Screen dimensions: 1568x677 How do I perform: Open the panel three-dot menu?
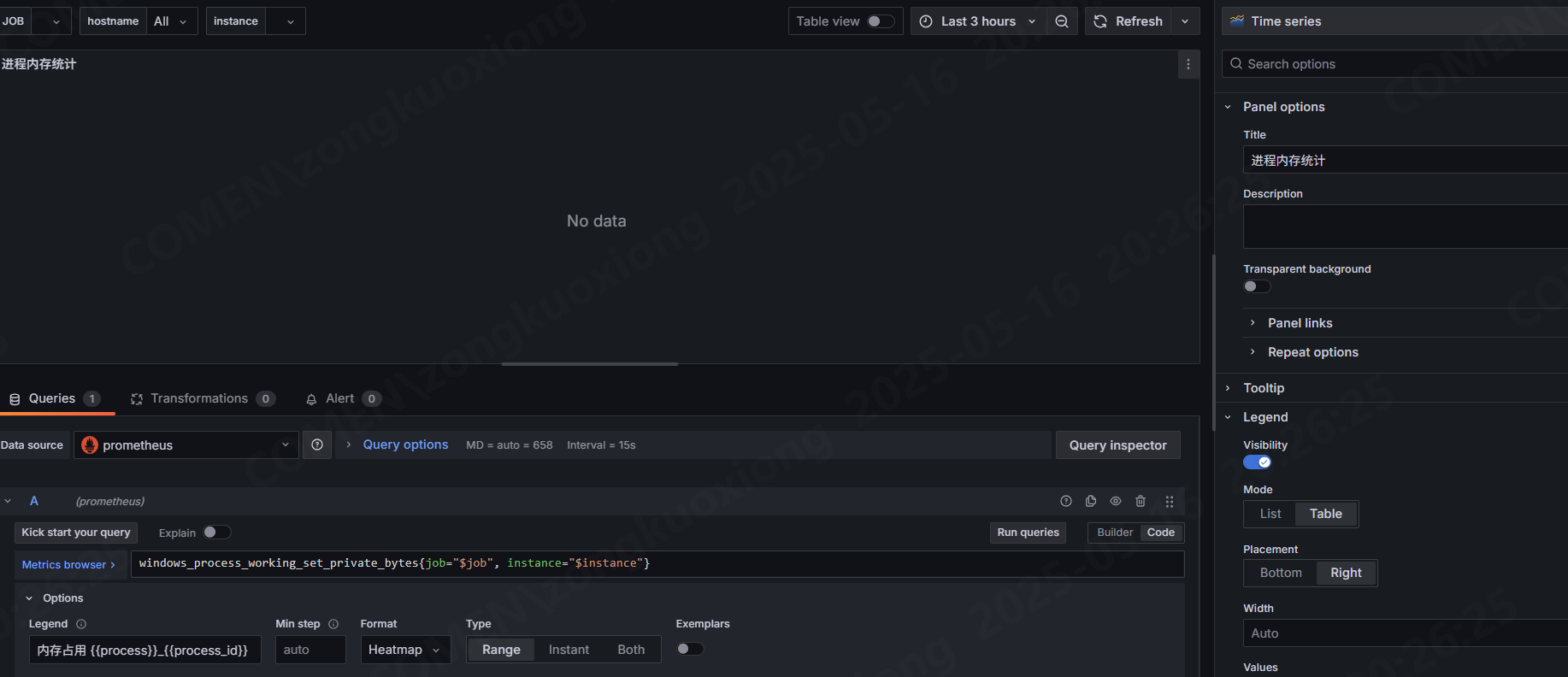(x=1188, y=64)
